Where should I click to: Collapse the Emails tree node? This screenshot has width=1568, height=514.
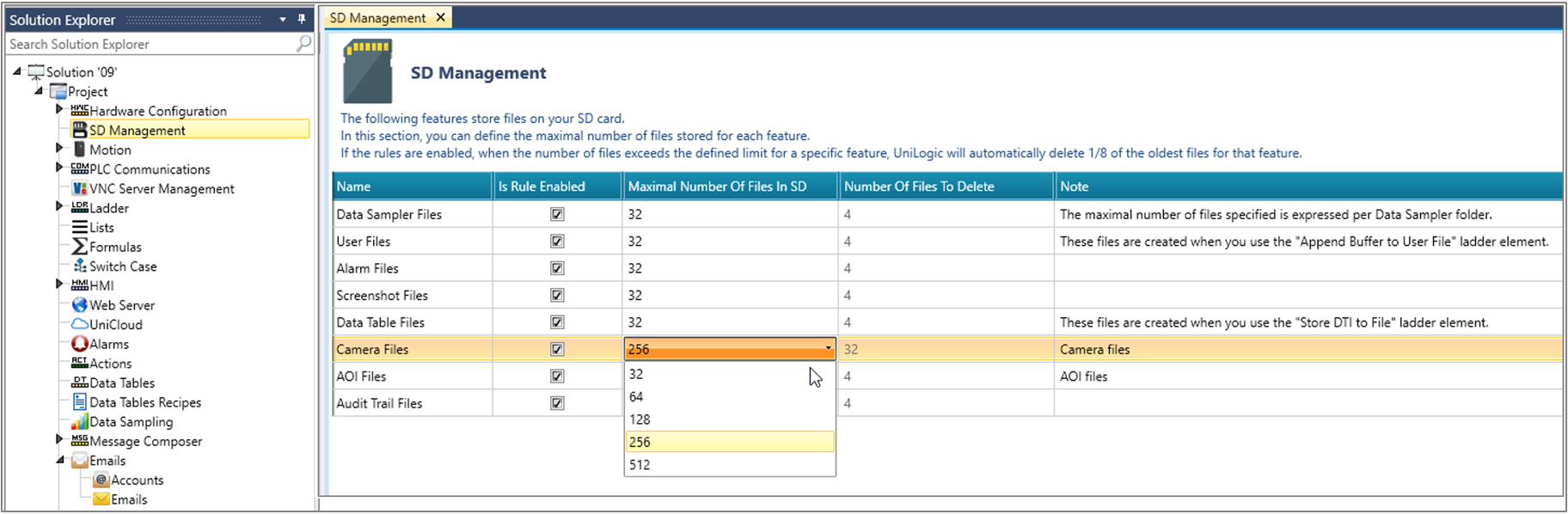point(60,460)
